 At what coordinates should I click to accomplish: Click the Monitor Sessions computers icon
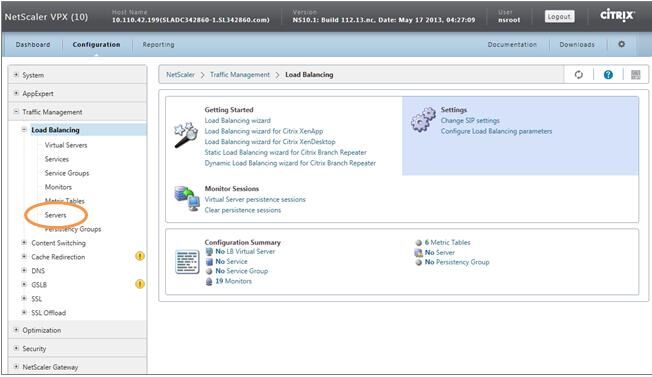click(x=187, y=199)
